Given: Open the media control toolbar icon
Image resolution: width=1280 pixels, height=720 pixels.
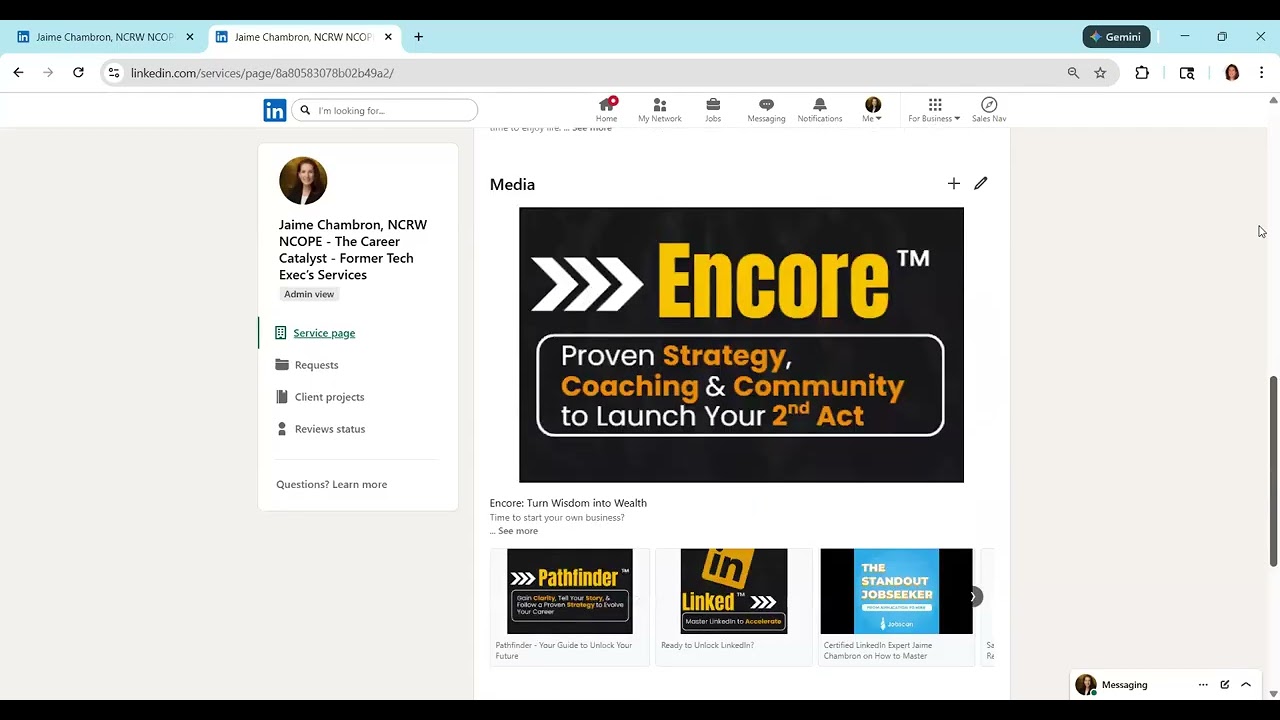Looking at the screenshot, I should [x=1187, y=73].
